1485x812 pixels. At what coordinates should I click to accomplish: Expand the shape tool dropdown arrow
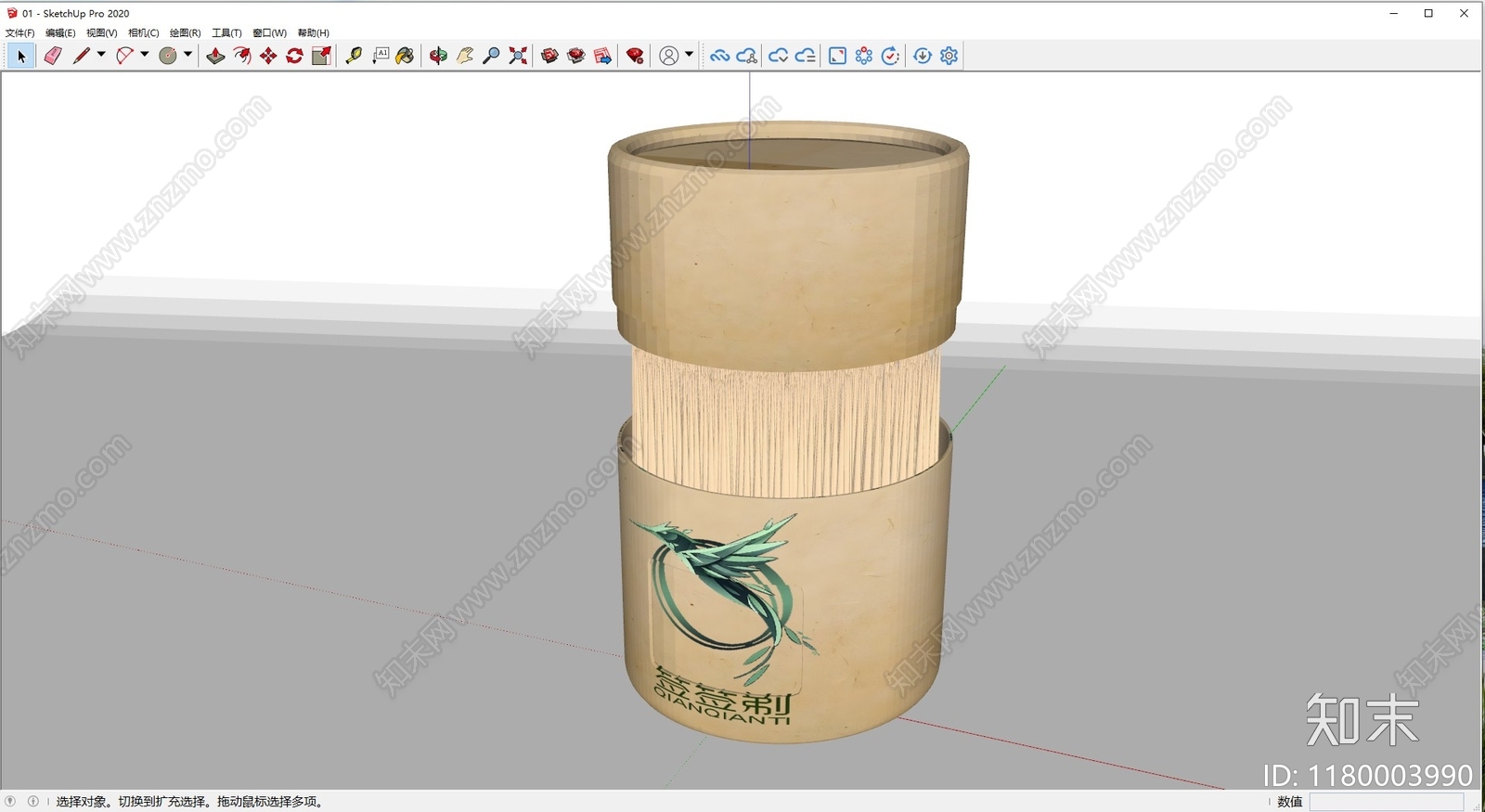187,55
